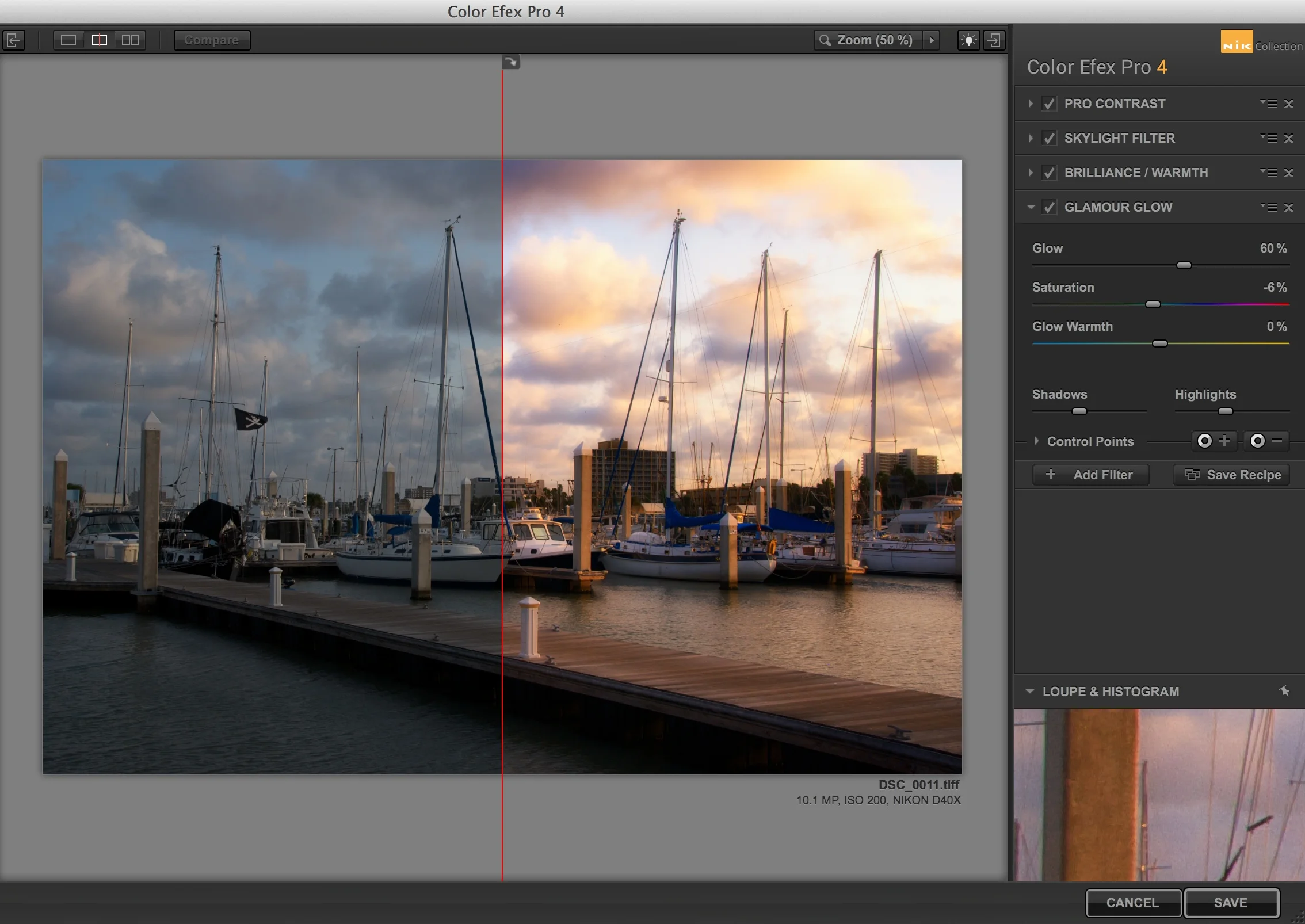
Task: Click the Glow value 60 %
Action: [x=1273, y=248]
